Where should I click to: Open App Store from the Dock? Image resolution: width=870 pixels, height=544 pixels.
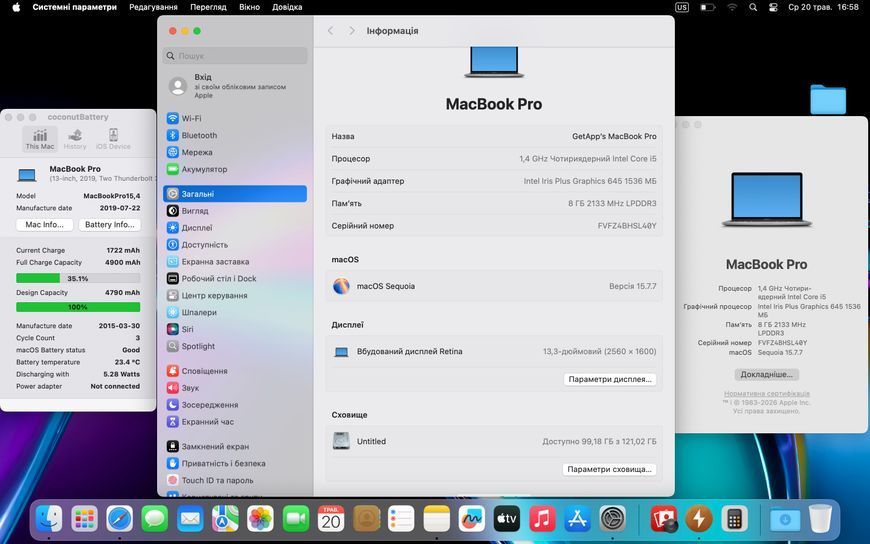(x=577, y=519)
